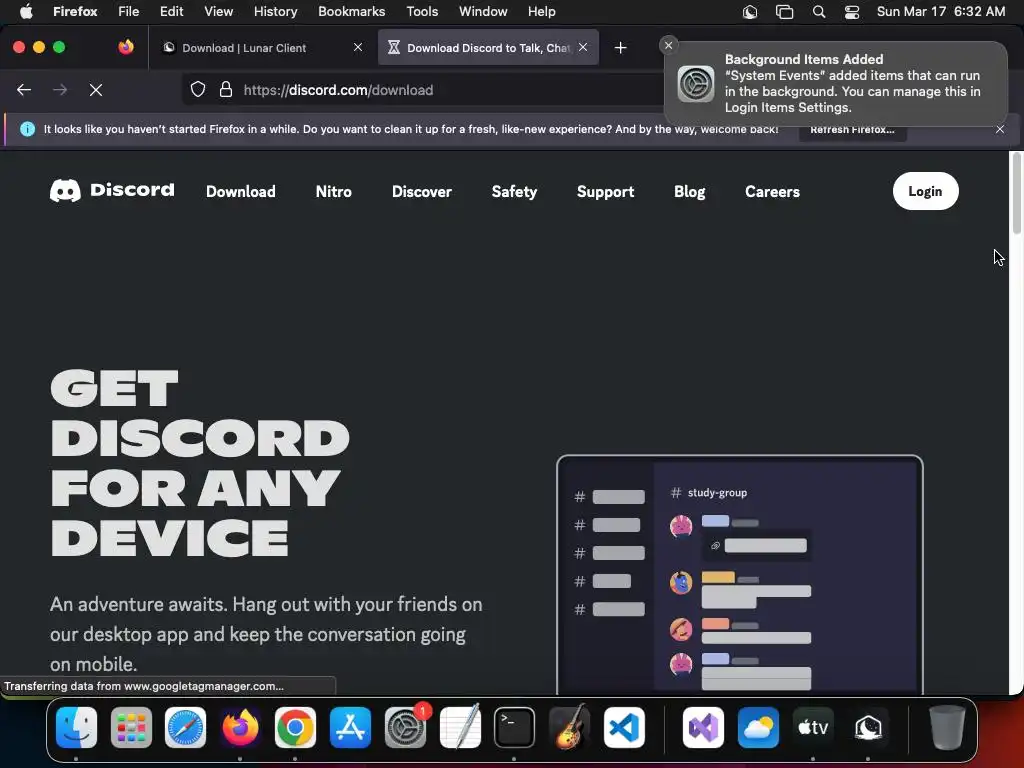Open the Edit menu
This screenshot has width=1024, height=768.
pos(172,11)
